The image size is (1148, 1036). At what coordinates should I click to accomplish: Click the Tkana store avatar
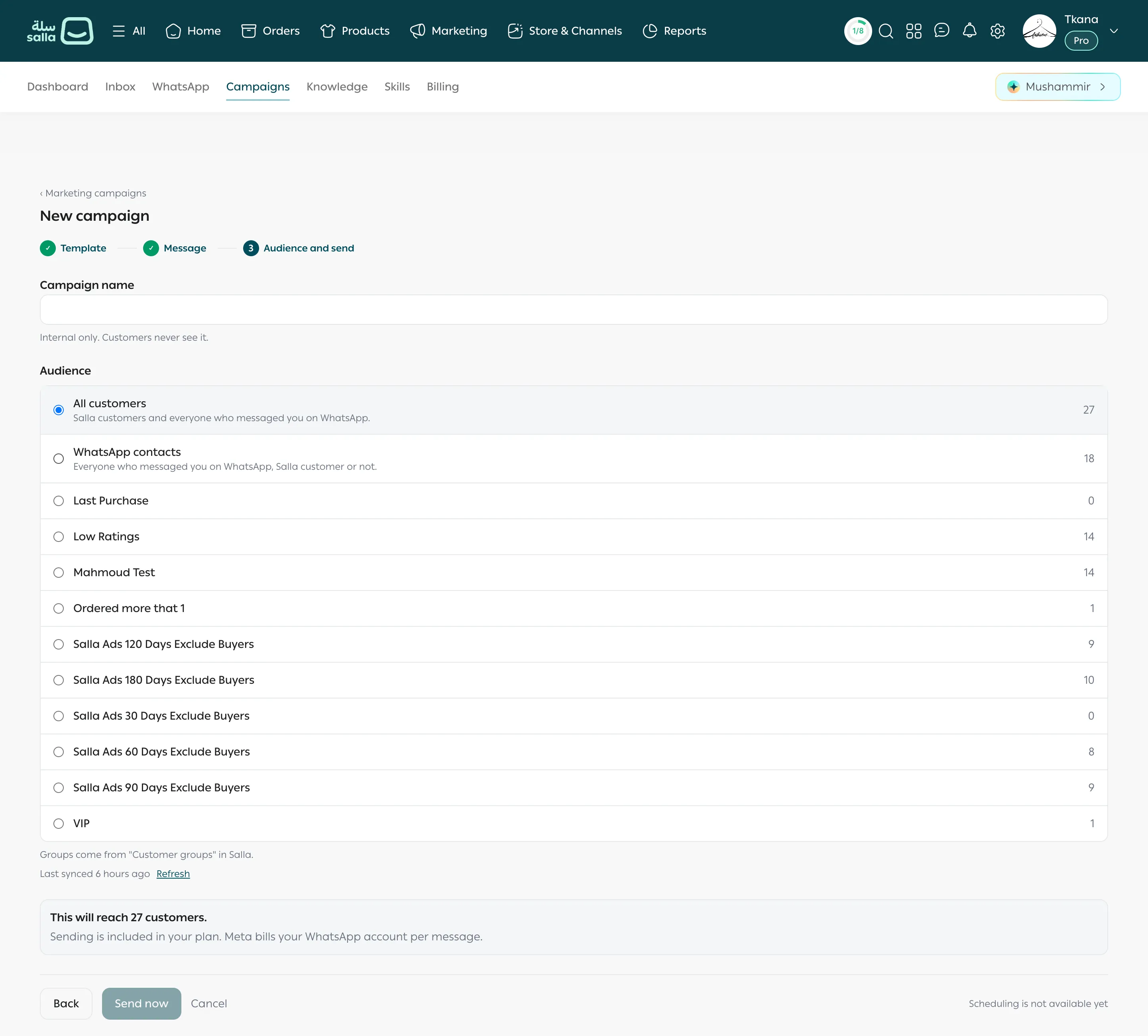tap(1039, 31)
